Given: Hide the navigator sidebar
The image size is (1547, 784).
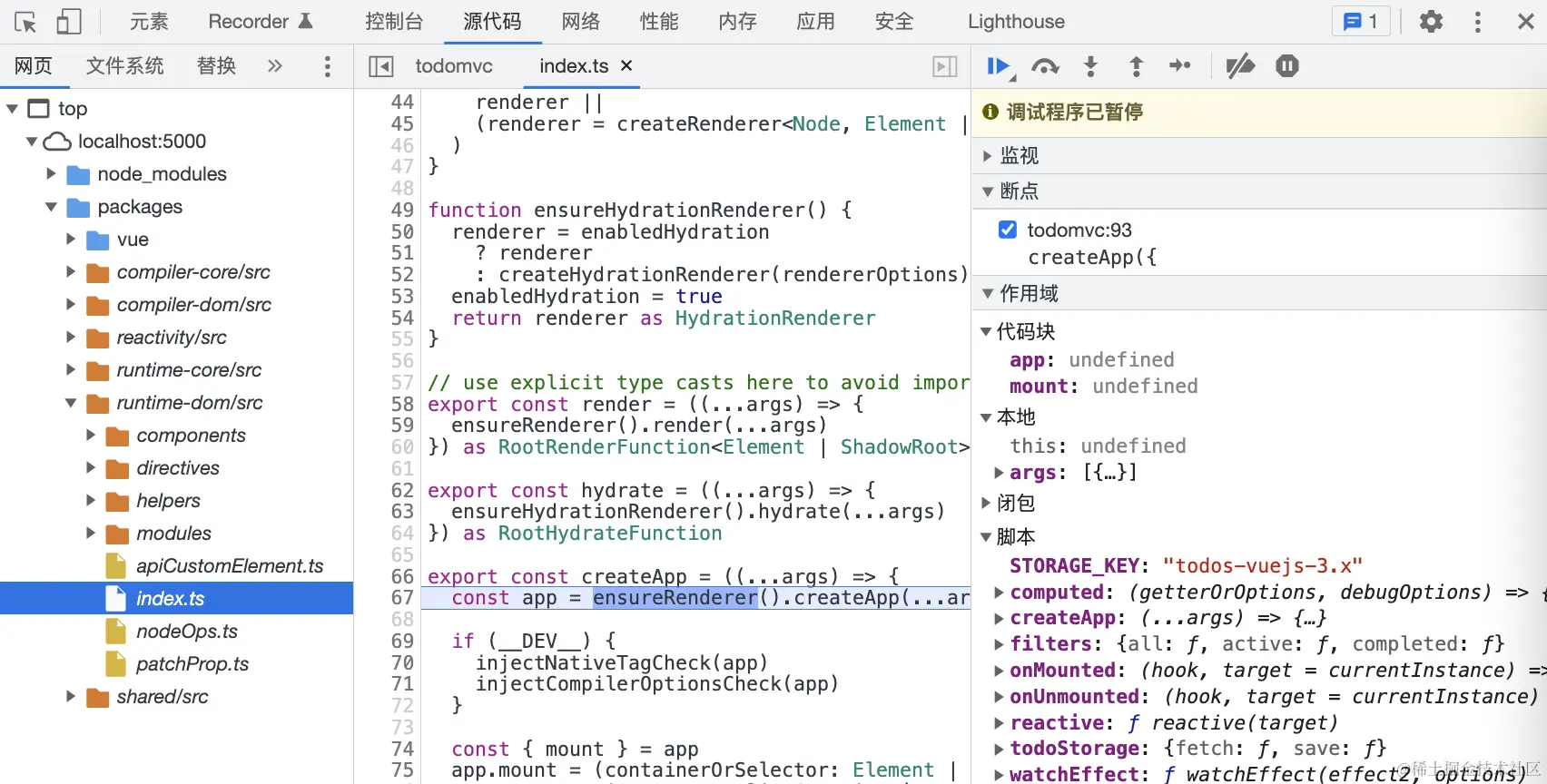Looking at the screenshot, I should pyautogui.click(x=380, y=66).
